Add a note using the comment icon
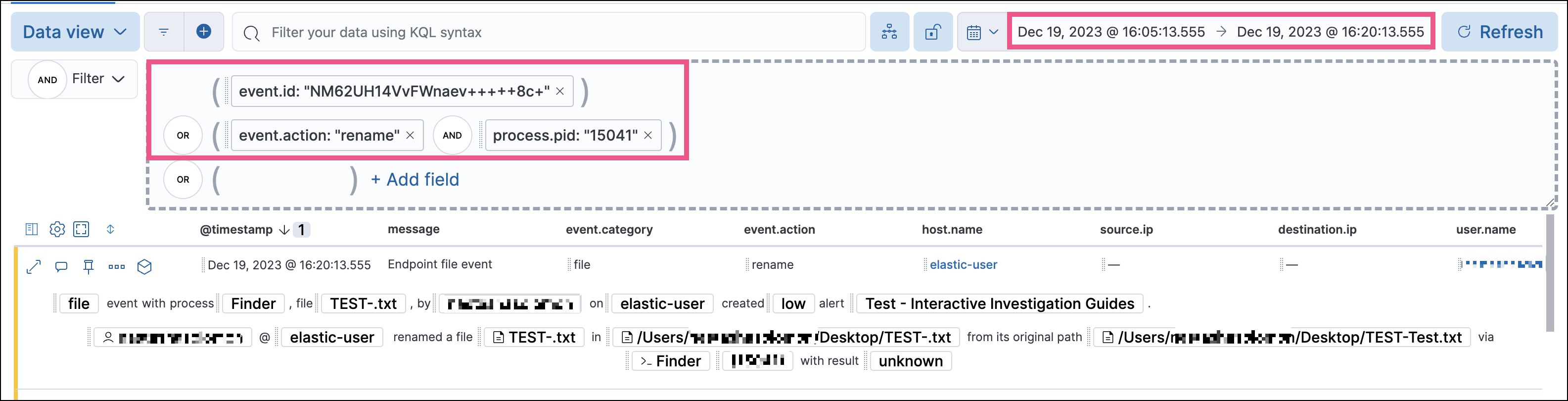Screen dimensions: 1568x401 pyautogui.click(x=60, y=266)
